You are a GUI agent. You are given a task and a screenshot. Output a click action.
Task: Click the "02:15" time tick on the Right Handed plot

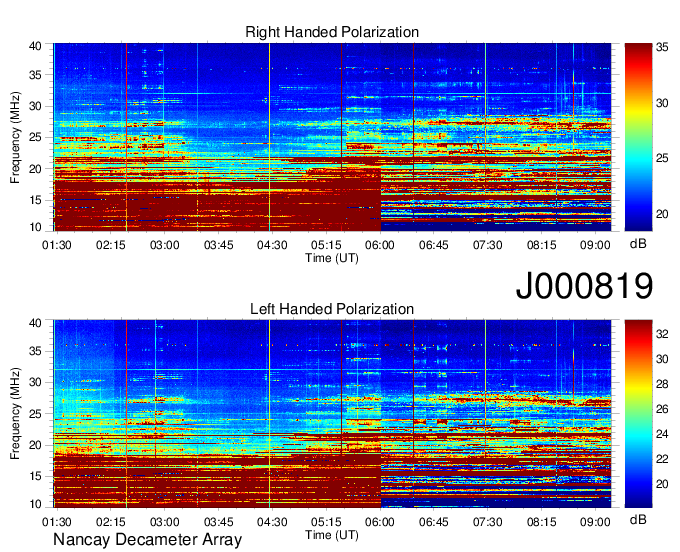[x=111, y=245]
